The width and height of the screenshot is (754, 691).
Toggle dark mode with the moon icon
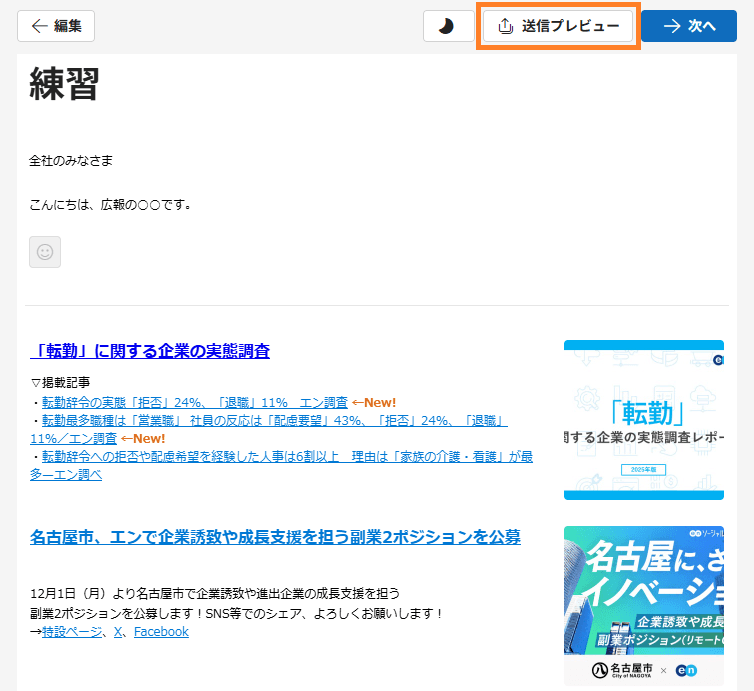pyautogui.click(x=447, y=27)
